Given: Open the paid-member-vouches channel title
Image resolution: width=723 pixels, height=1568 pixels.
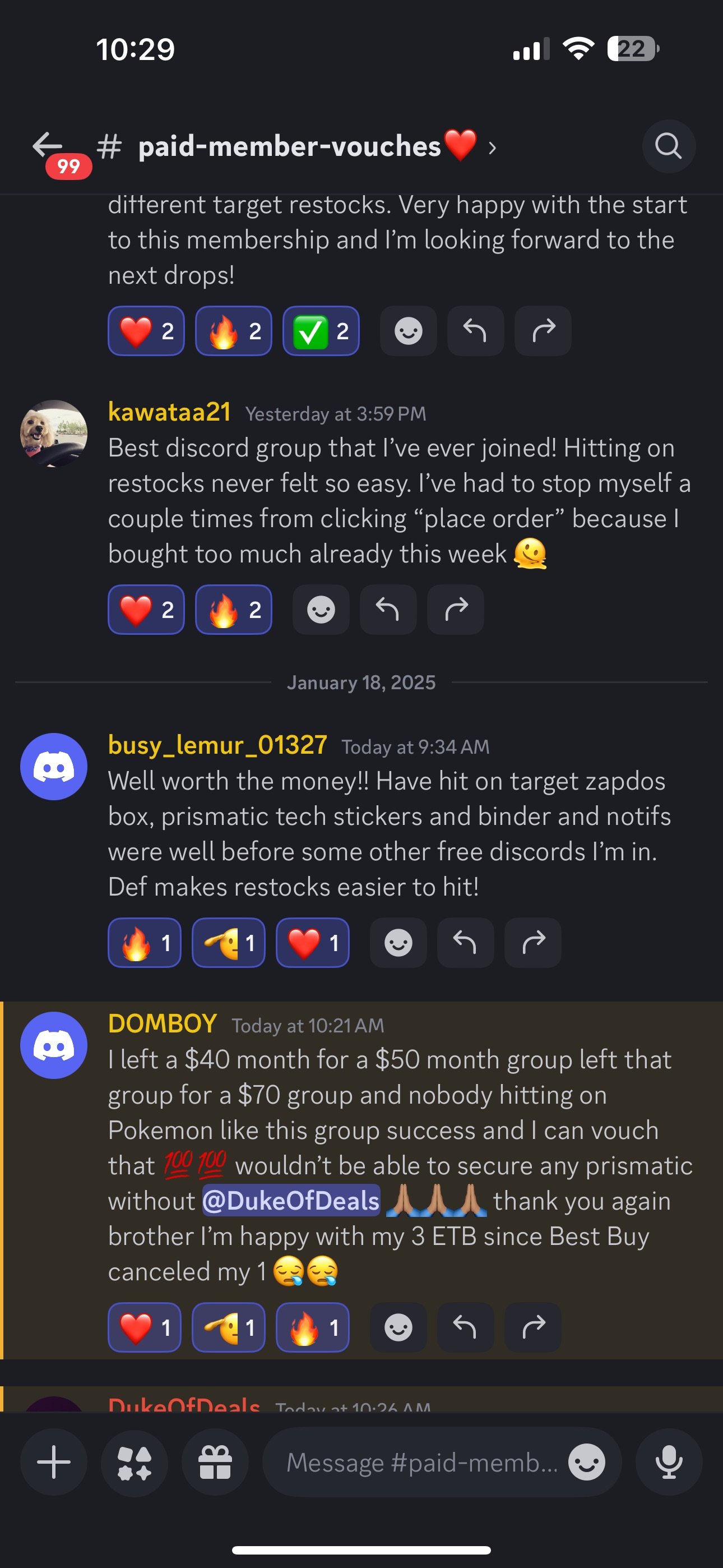Looking at the screenshot, I should [290, 147].
